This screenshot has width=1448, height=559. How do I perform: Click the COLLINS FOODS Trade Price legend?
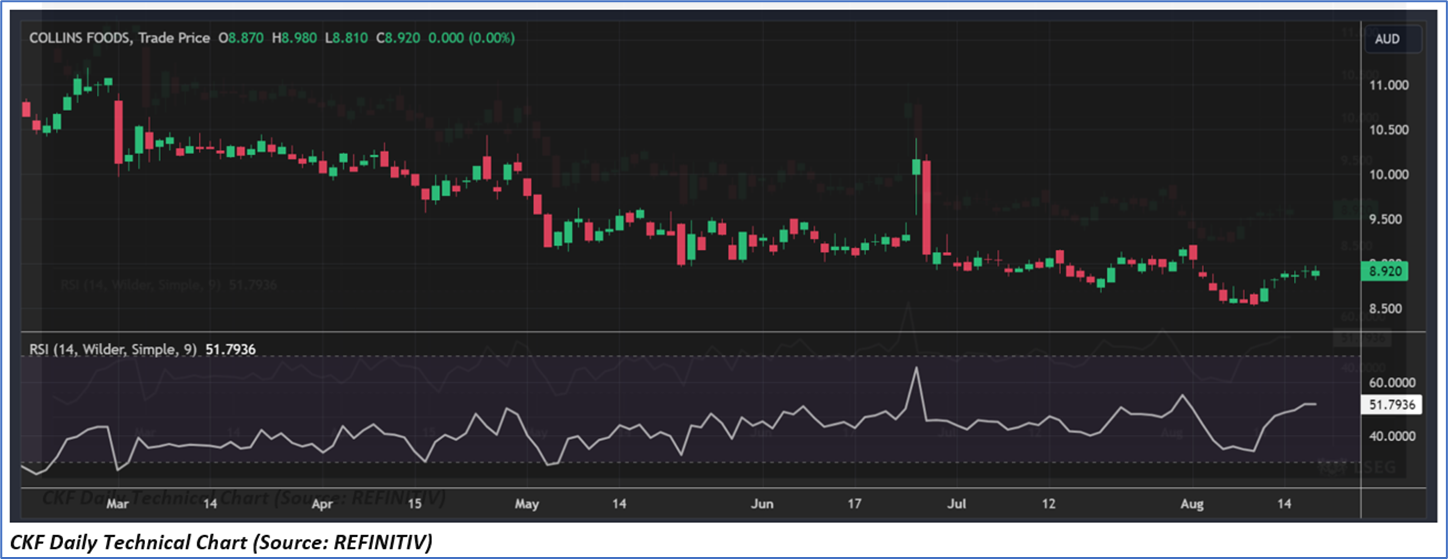point(119,38)
